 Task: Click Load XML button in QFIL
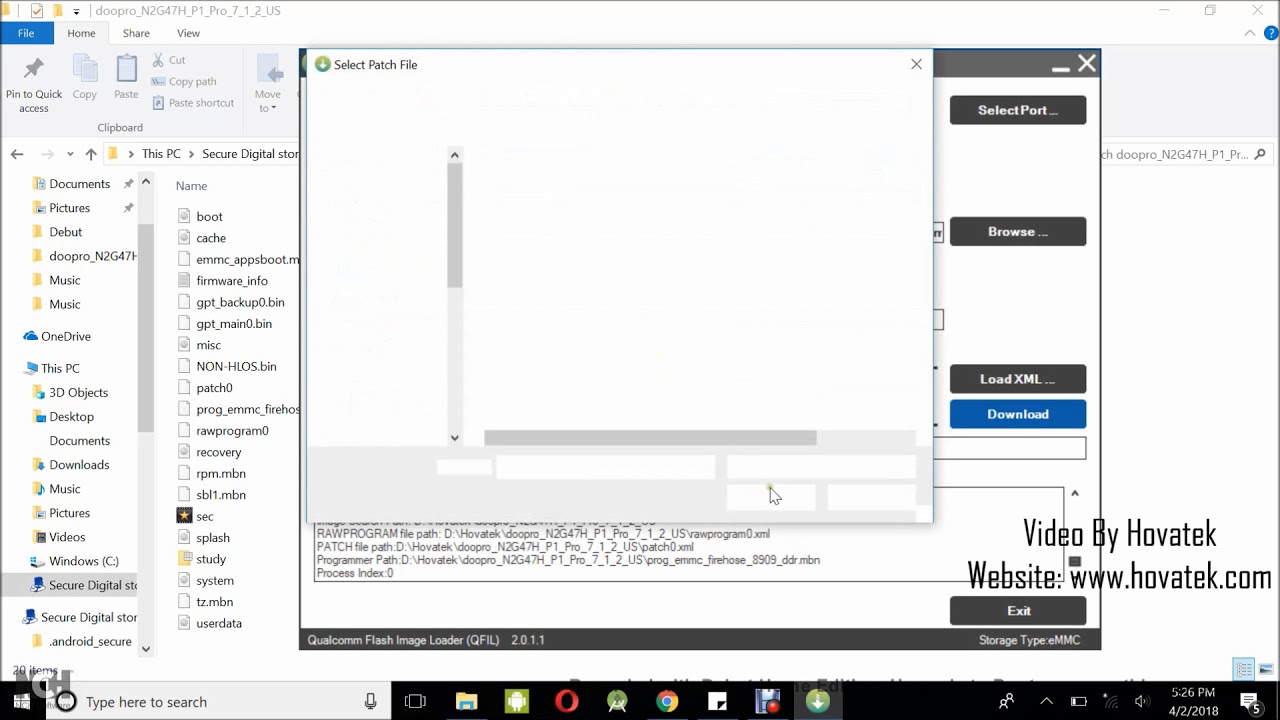click(1018, 379)
